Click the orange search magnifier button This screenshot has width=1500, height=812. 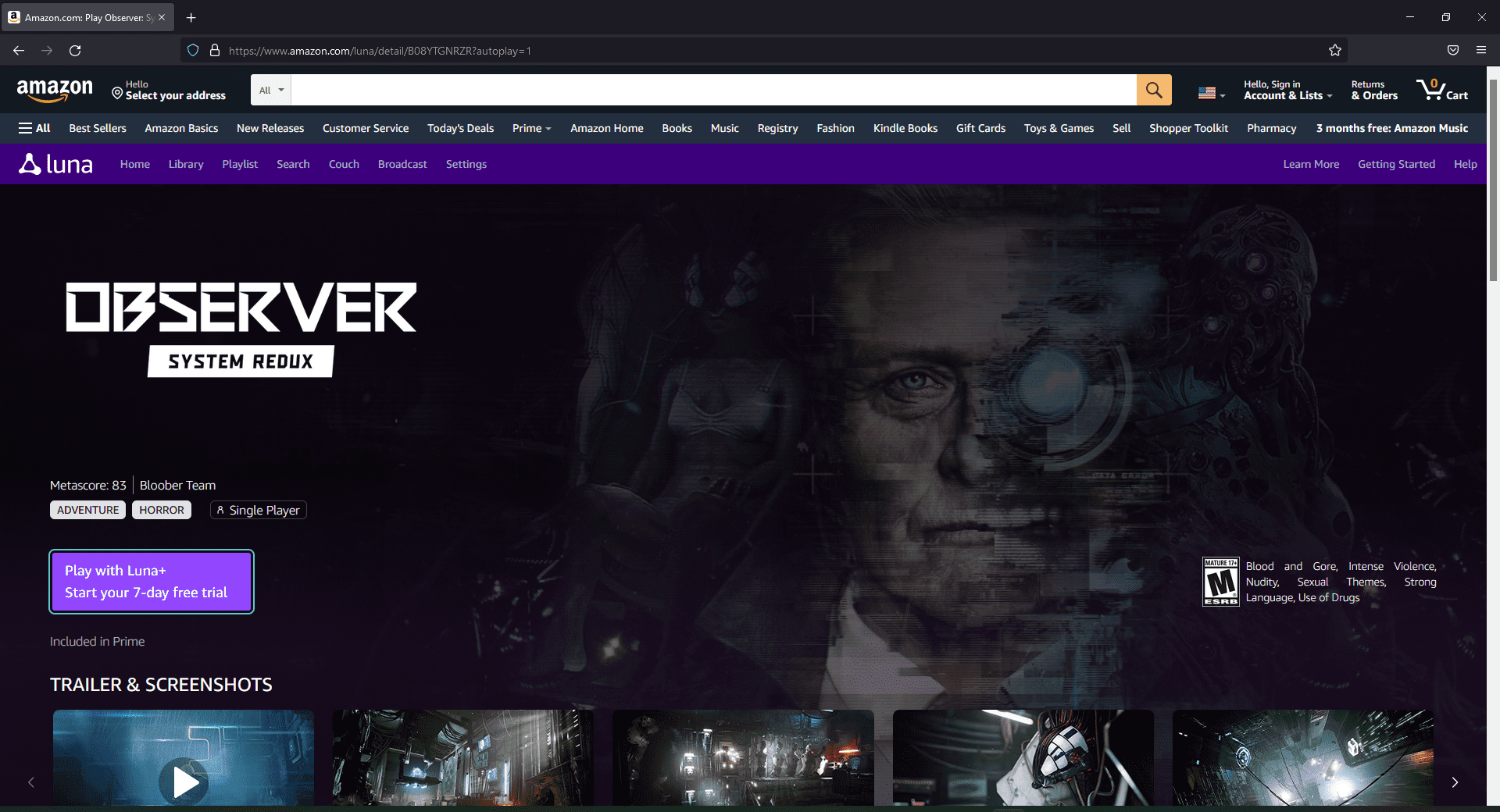tap(1154, 90)
